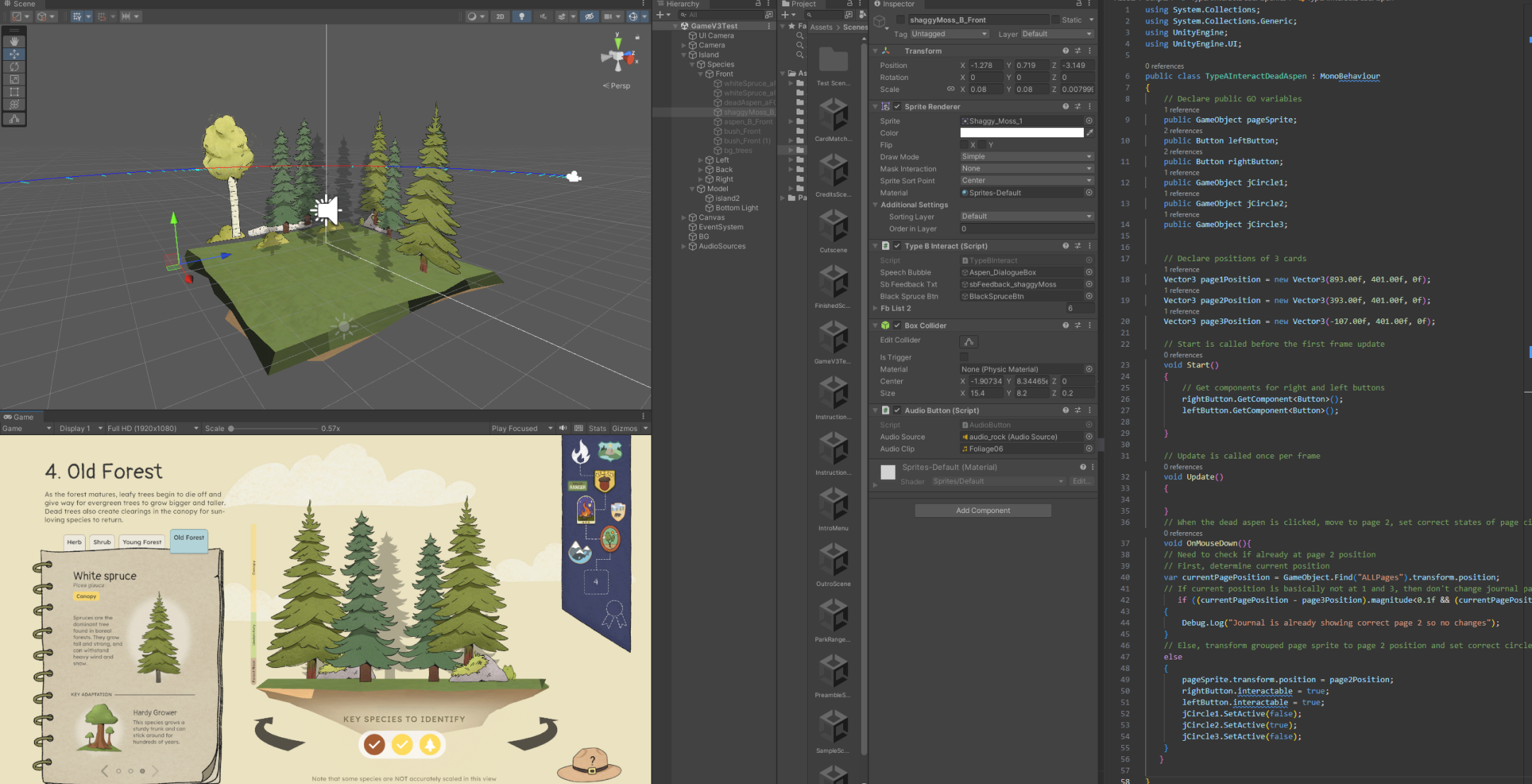
Task: Toggle grid snapping icon in Scene toolbar
Action: pyautogui.click(x=102, y=16)
